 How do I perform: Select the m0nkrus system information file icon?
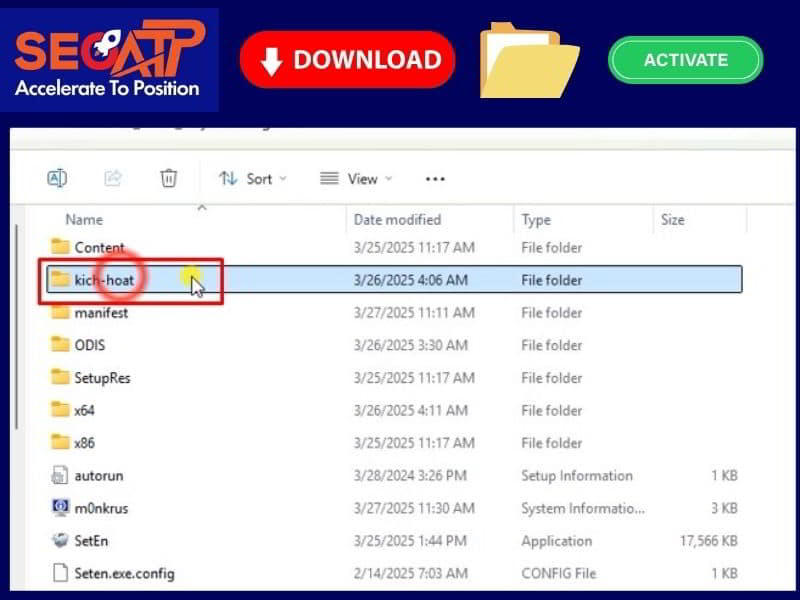[x=60, y=508]
